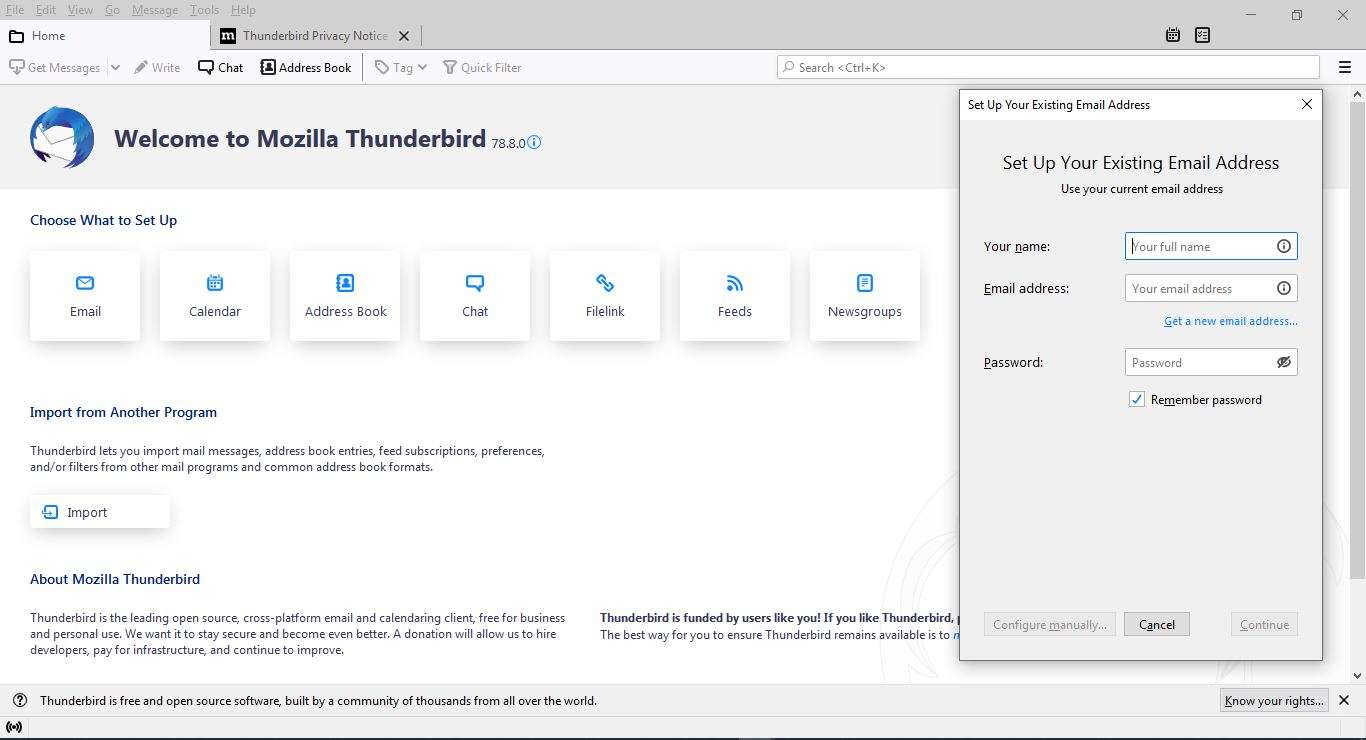The image size is (1366, 740).
Task: Click the Search Ctrl+K box
Action: click(1048, 67)
